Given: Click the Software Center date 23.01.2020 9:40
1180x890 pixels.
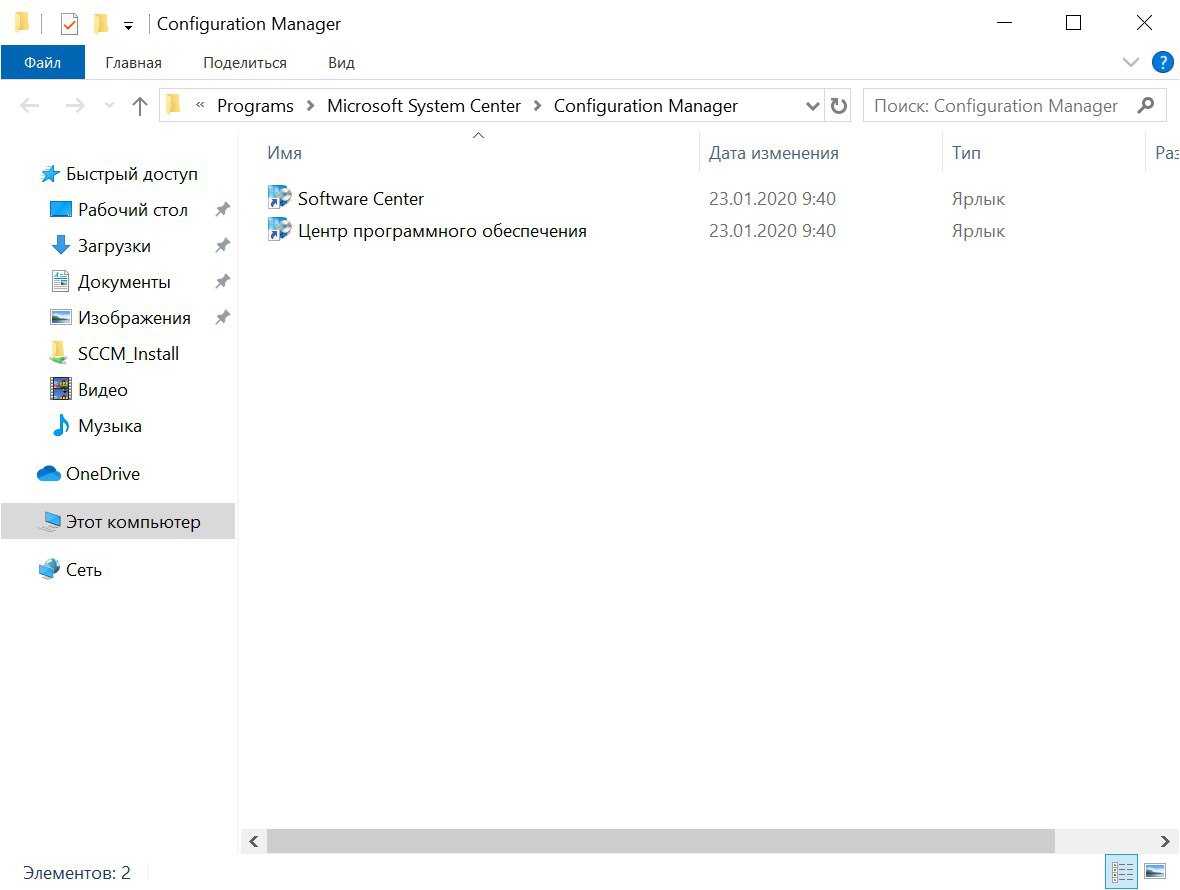Looking at the screenshot, I should [x=772, y=199].
